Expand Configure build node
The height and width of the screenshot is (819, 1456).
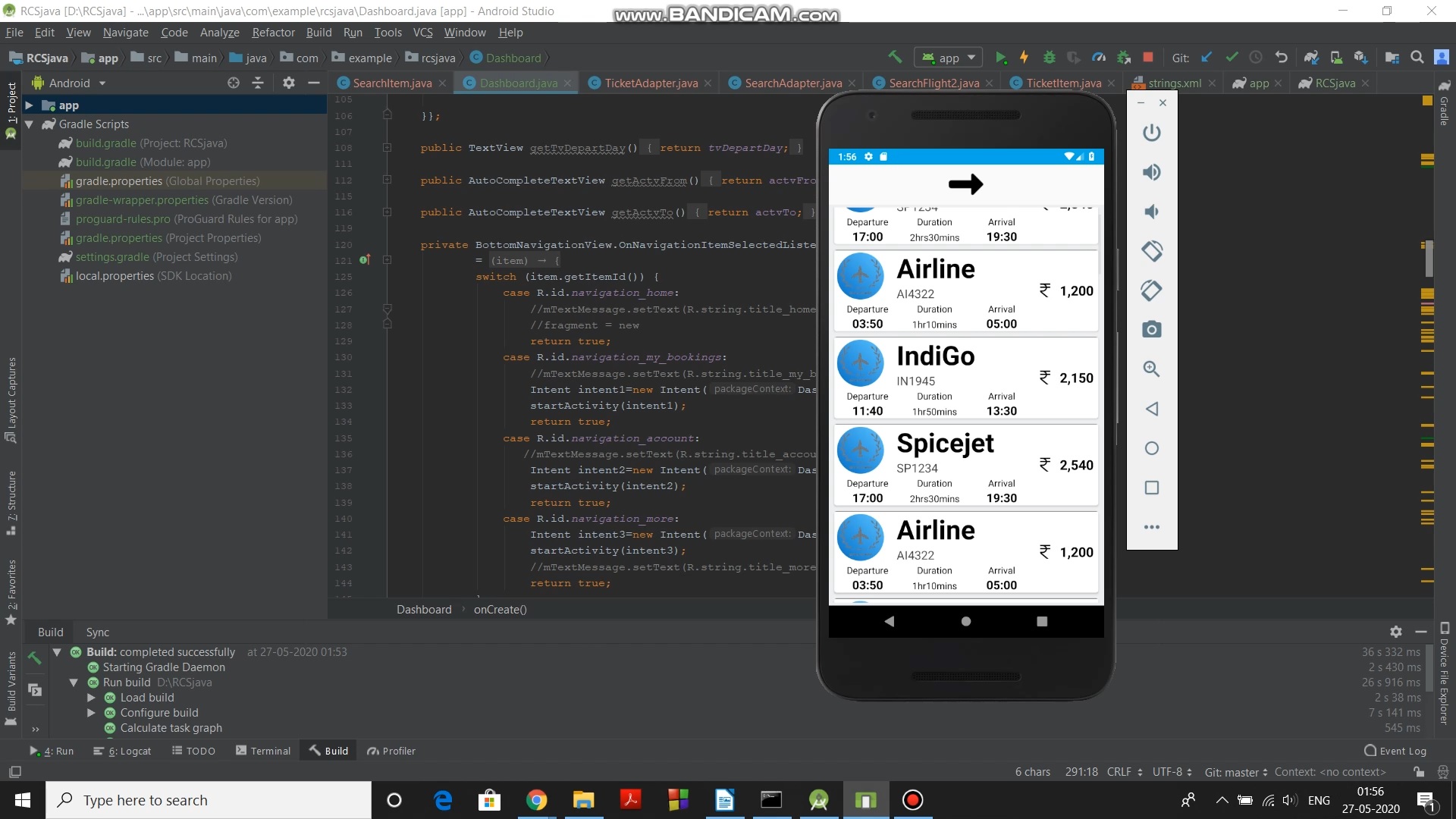click(91, 713)
